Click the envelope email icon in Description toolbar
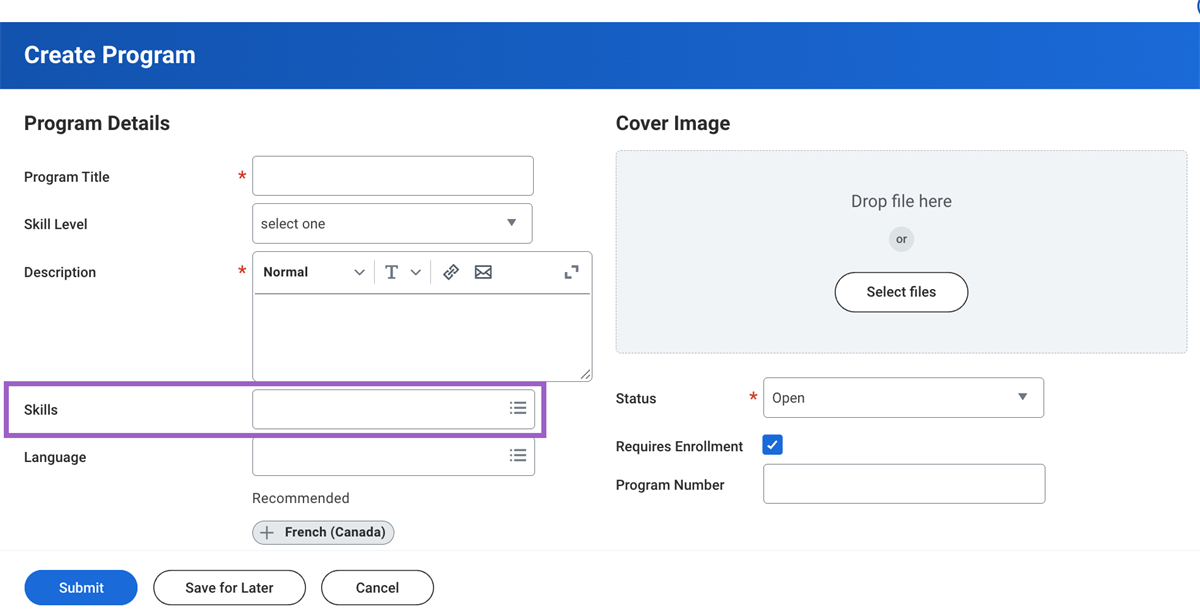Image resolution: width=1200 pixels, height=616 pixels. pyautogui.click(x=483, y=272)
